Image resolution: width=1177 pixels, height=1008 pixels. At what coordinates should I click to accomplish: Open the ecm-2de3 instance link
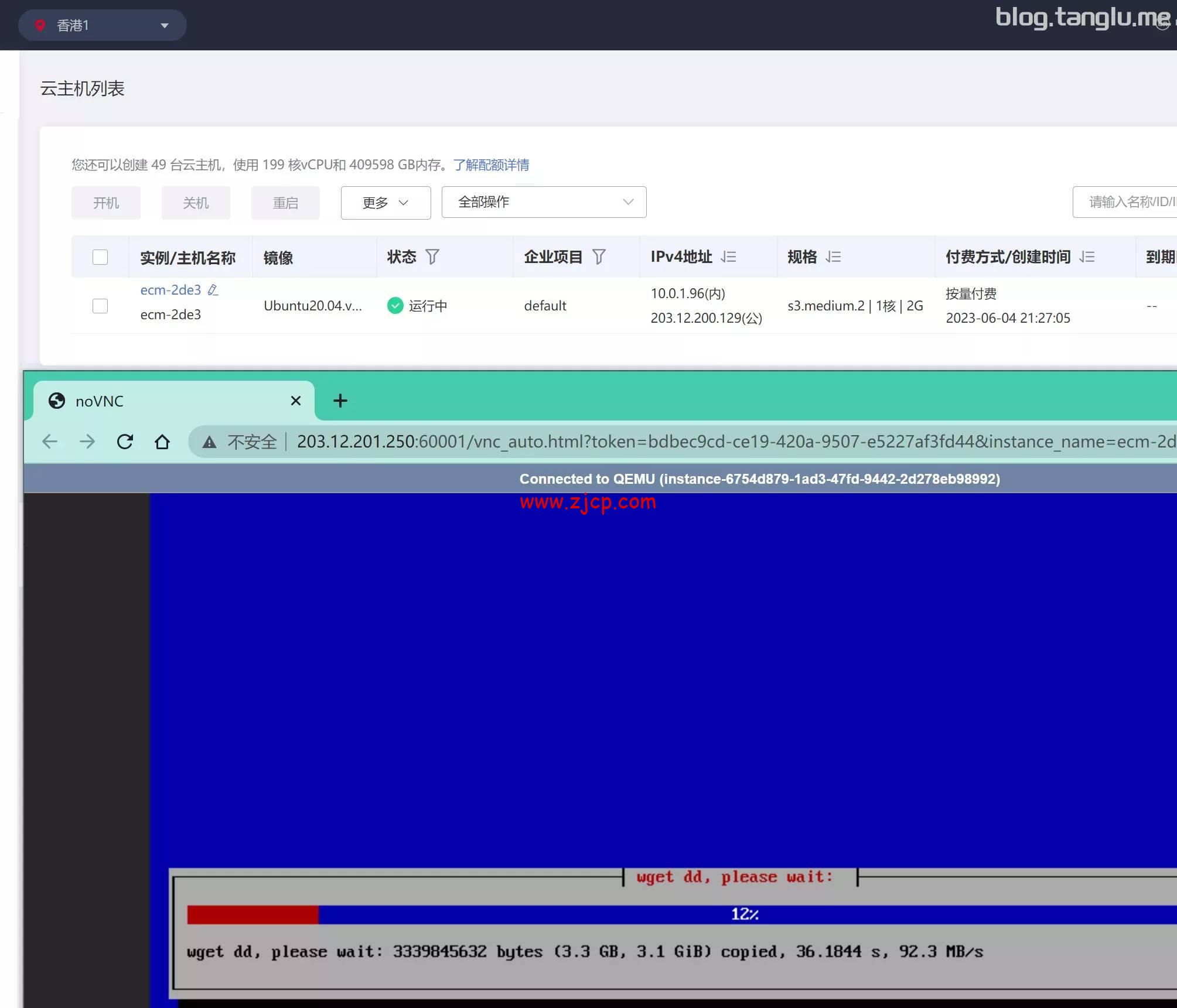tap(169, 289)
